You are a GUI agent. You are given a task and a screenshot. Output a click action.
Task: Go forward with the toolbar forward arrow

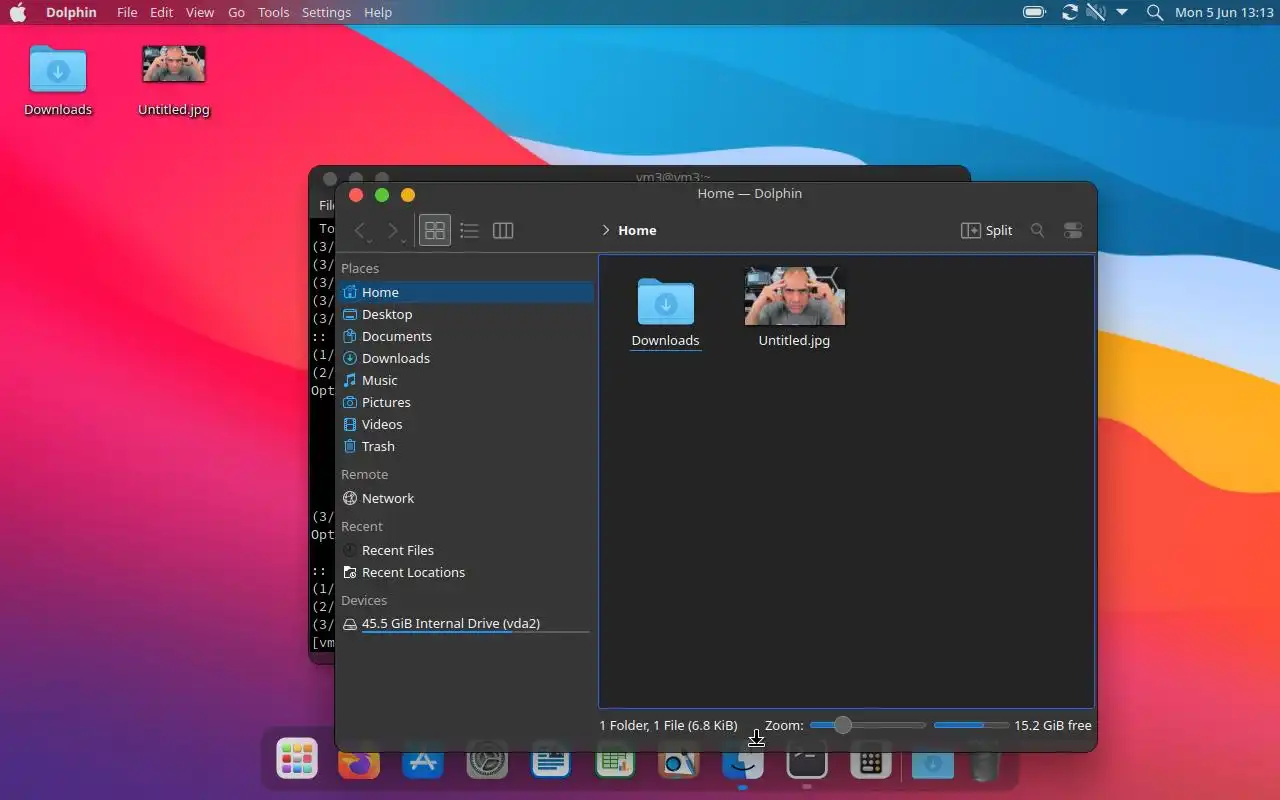(393, 231)
